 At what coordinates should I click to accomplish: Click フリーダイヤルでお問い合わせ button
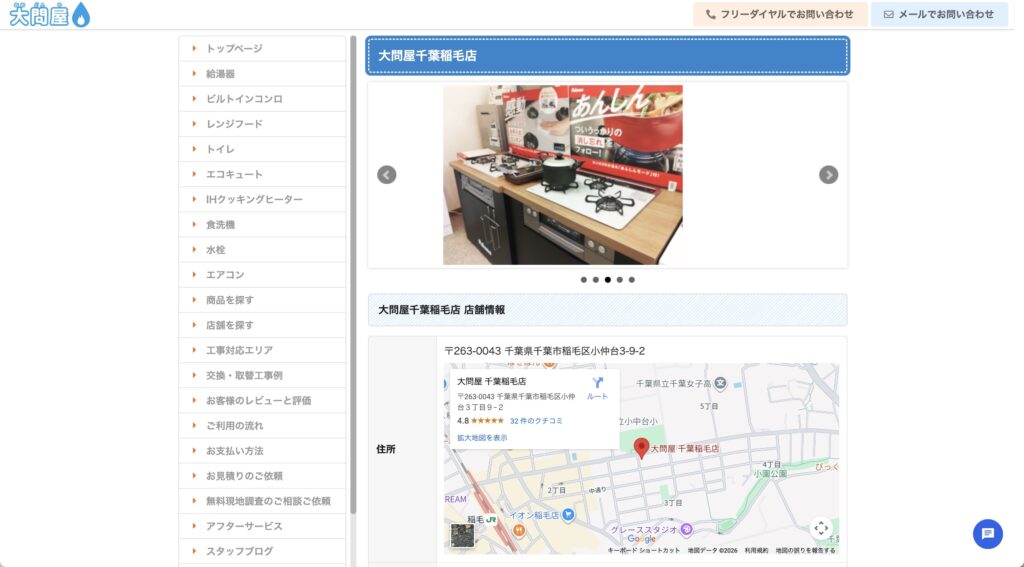pyautogui.click(x=766, y=14)
